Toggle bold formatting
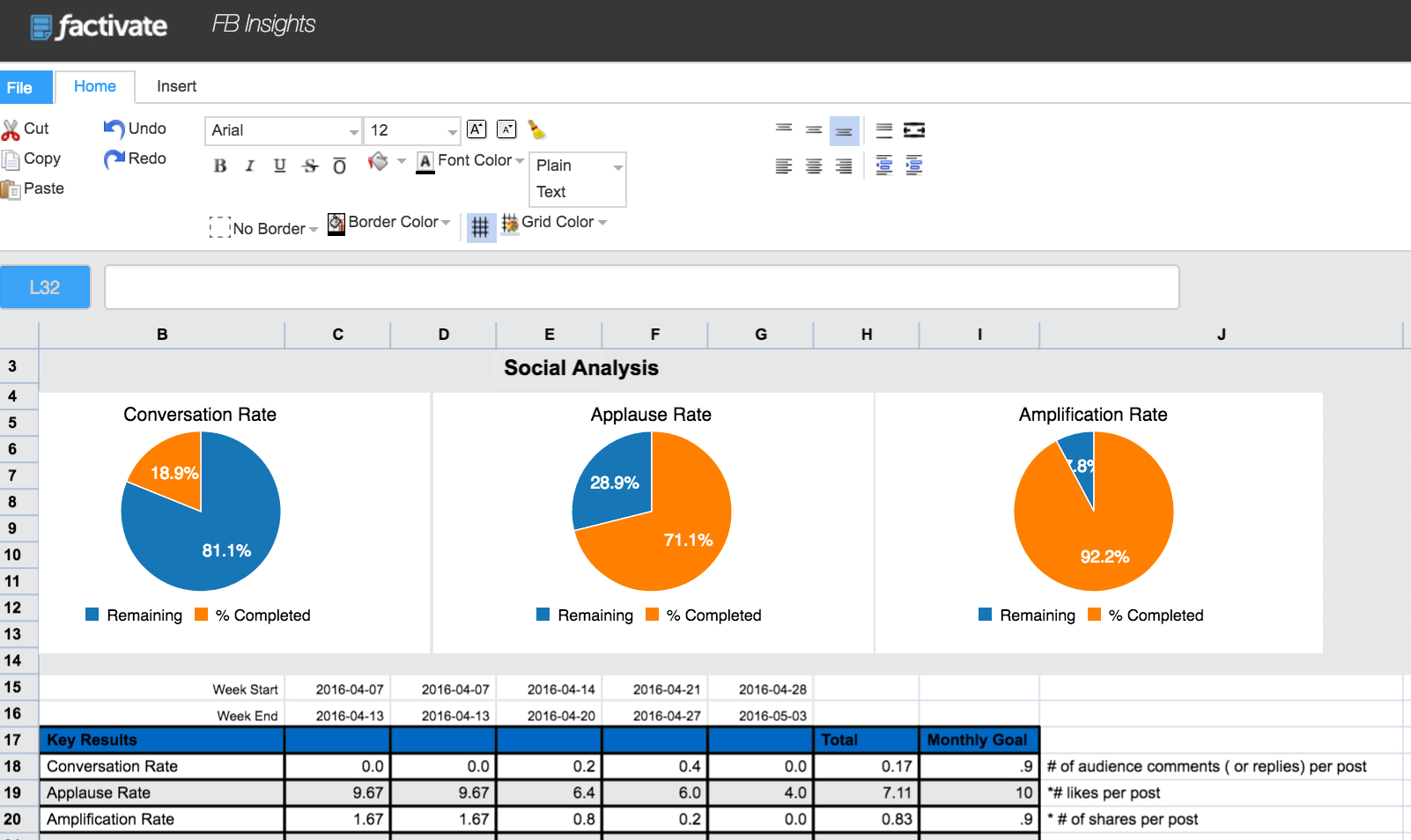The image size is (1411, 840). point(220,166)
